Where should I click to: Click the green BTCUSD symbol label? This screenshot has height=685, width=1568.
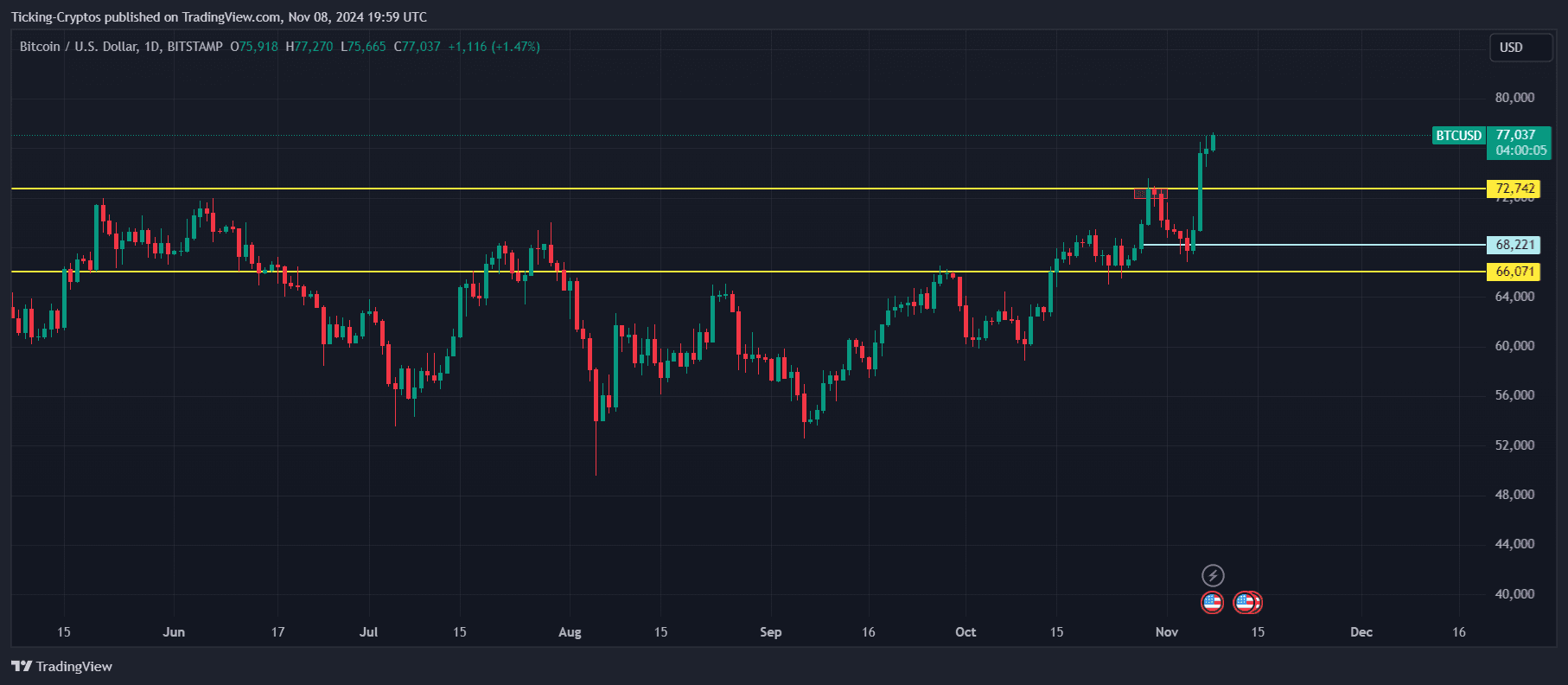click(x=1458, y=136)
